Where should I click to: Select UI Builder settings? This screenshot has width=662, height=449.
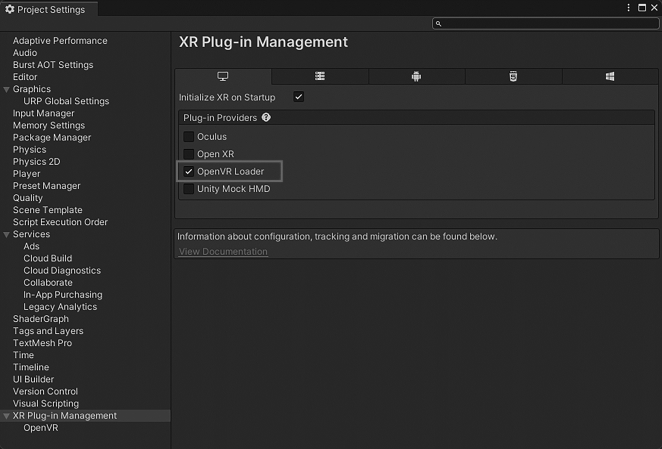[33, 379]
